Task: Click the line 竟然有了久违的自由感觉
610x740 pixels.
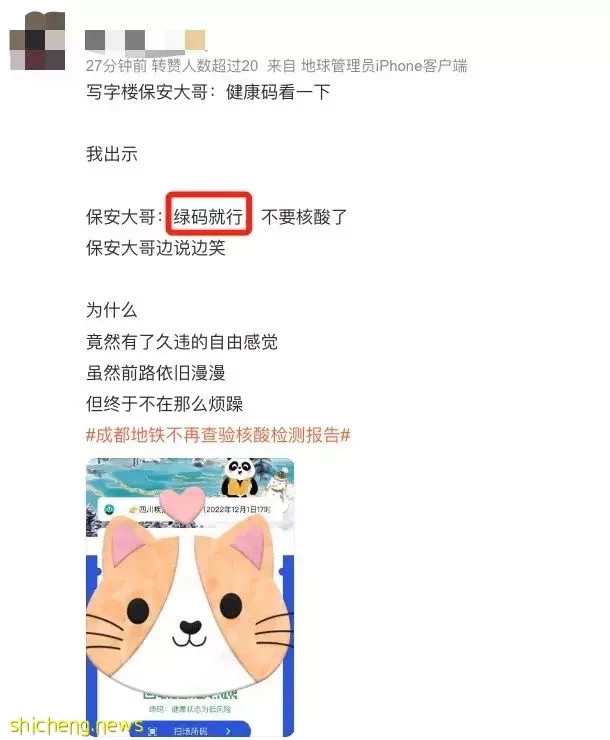Action: (182, 342)
